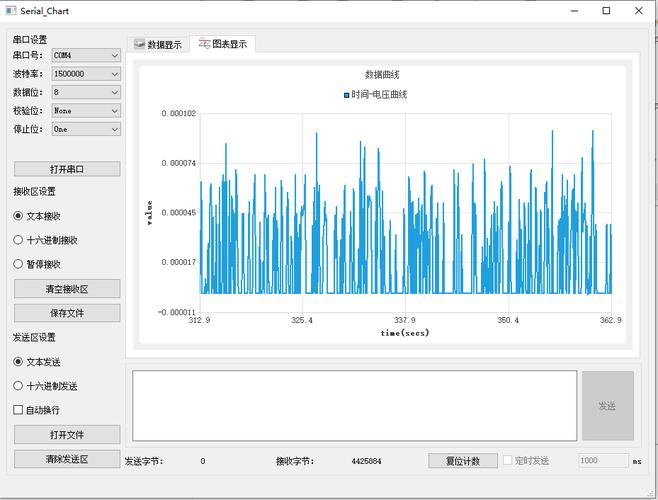Click the 保存文件 button

pos(67,313)
